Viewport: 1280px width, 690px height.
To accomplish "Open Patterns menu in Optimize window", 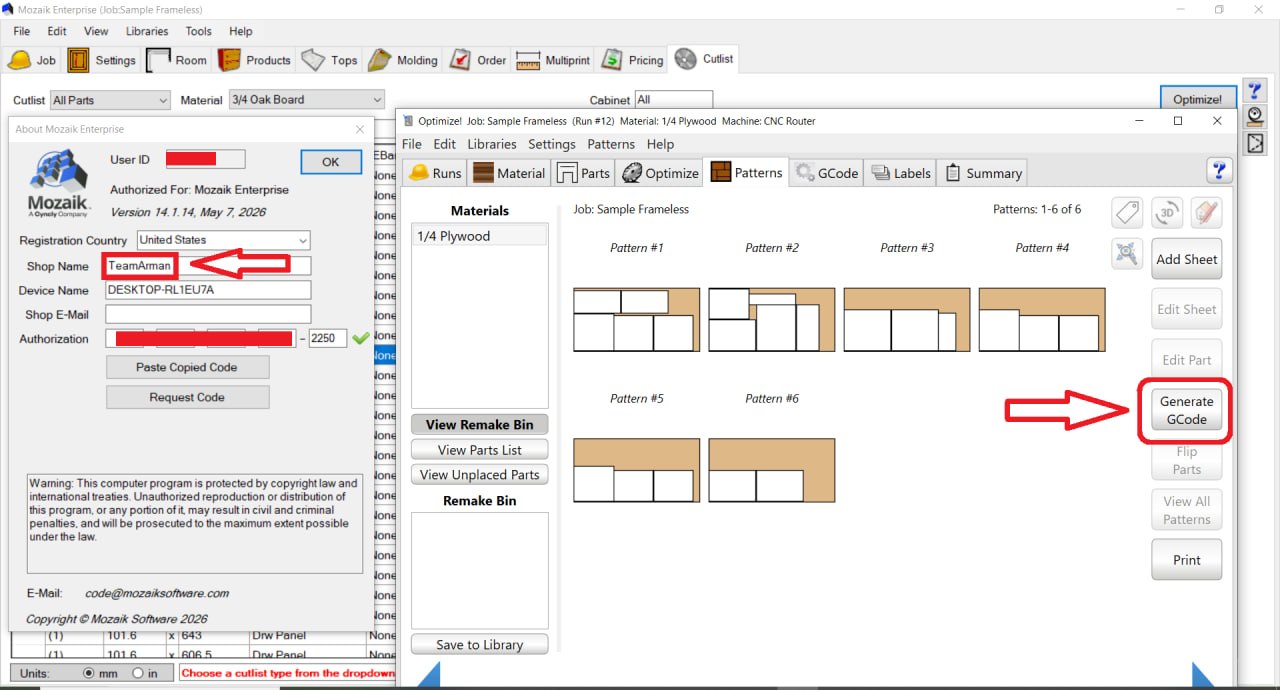I will (x=611, y=144).
